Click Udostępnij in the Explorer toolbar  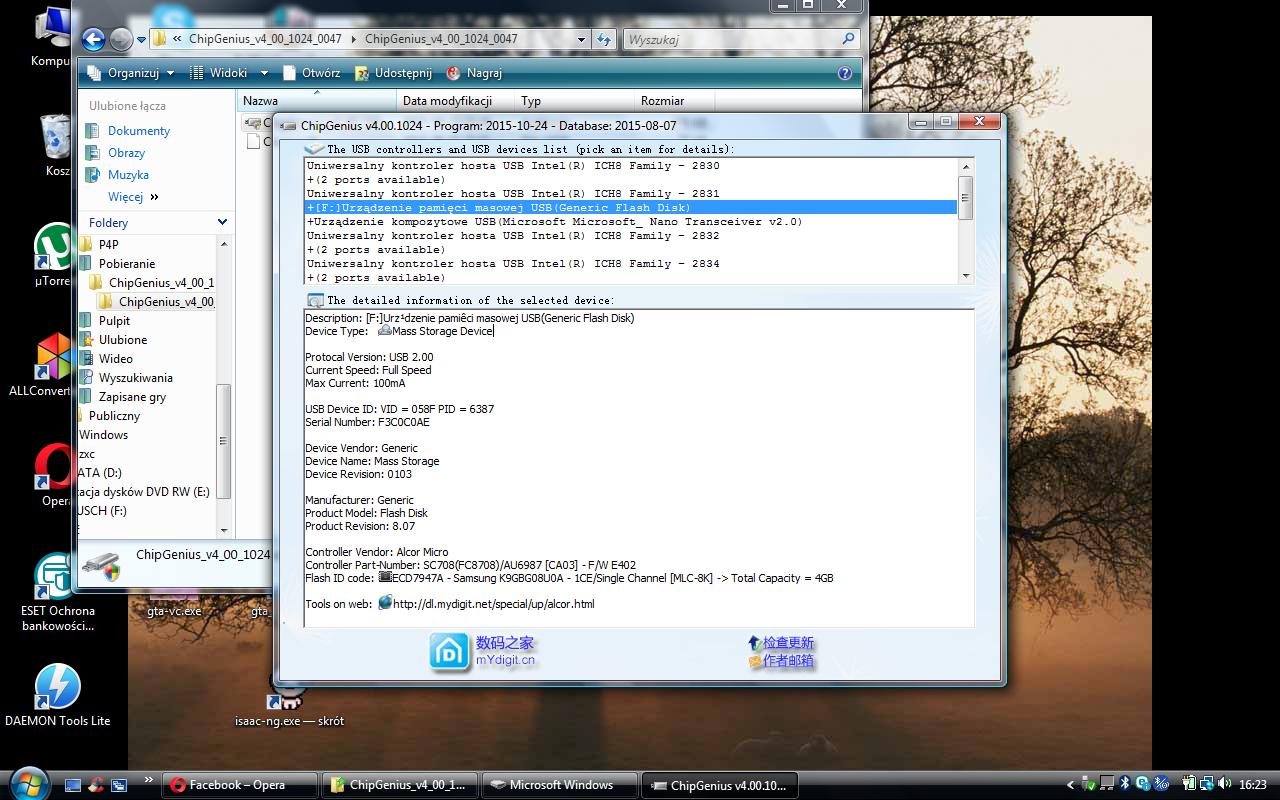[x=393, y=73]
